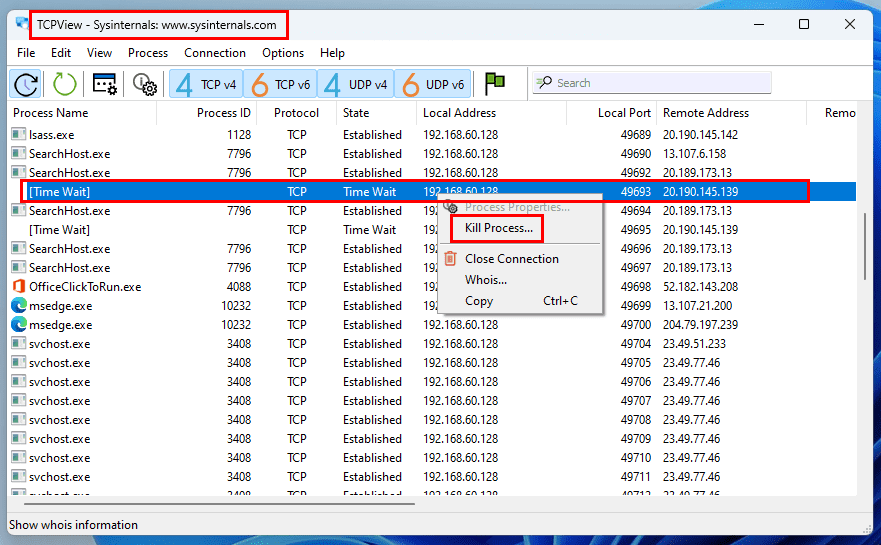The image size is (881, 545).
Task: Click the Local Port column header
Action: pos(624,113)
